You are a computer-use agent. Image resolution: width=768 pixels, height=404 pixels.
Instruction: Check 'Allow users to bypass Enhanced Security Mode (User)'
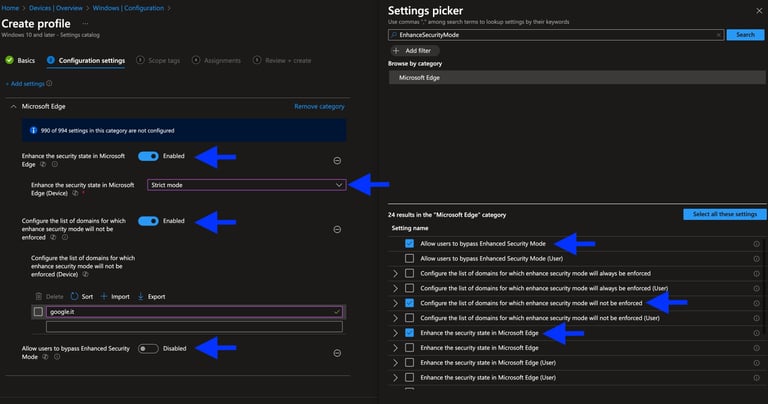coord(409,259)
